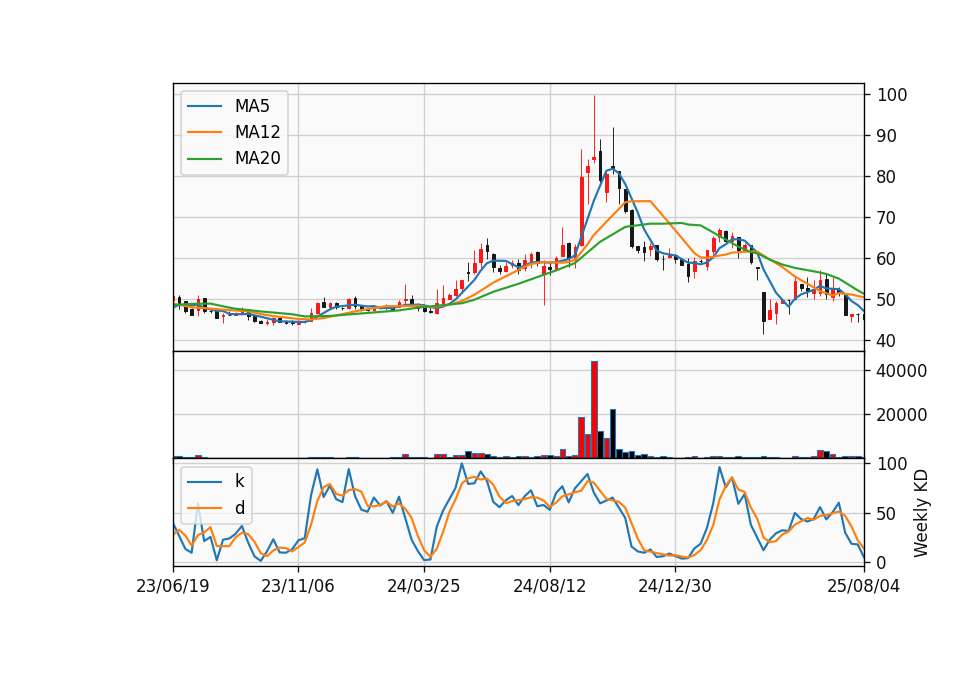This screenshot has width=960, height=690.
Task: Click the 20000 volume axis label
Action: [x=902, y=415]
